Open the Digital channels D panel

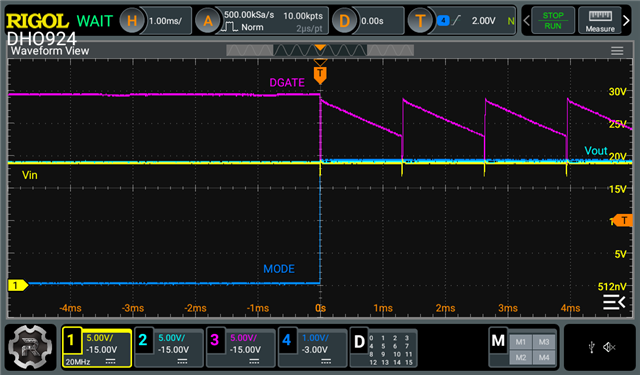click(x=359, y=342)
